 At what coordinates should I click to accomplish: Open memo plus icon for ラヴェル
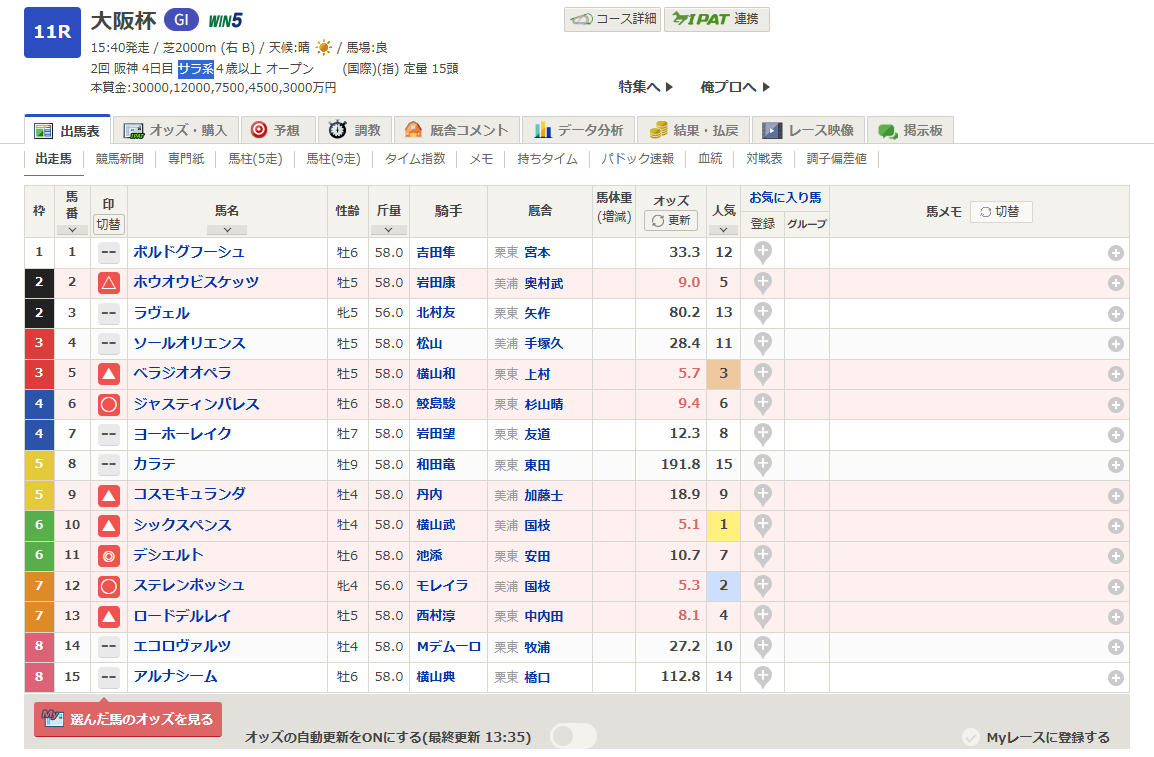[x=1116, y=314]
